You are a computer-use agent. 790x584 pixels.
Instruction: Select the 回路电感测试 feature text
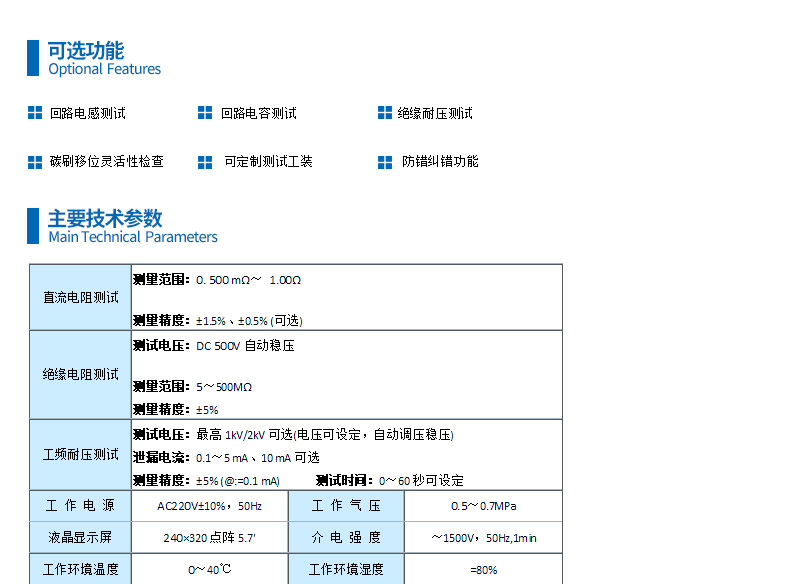pos(88,113)
